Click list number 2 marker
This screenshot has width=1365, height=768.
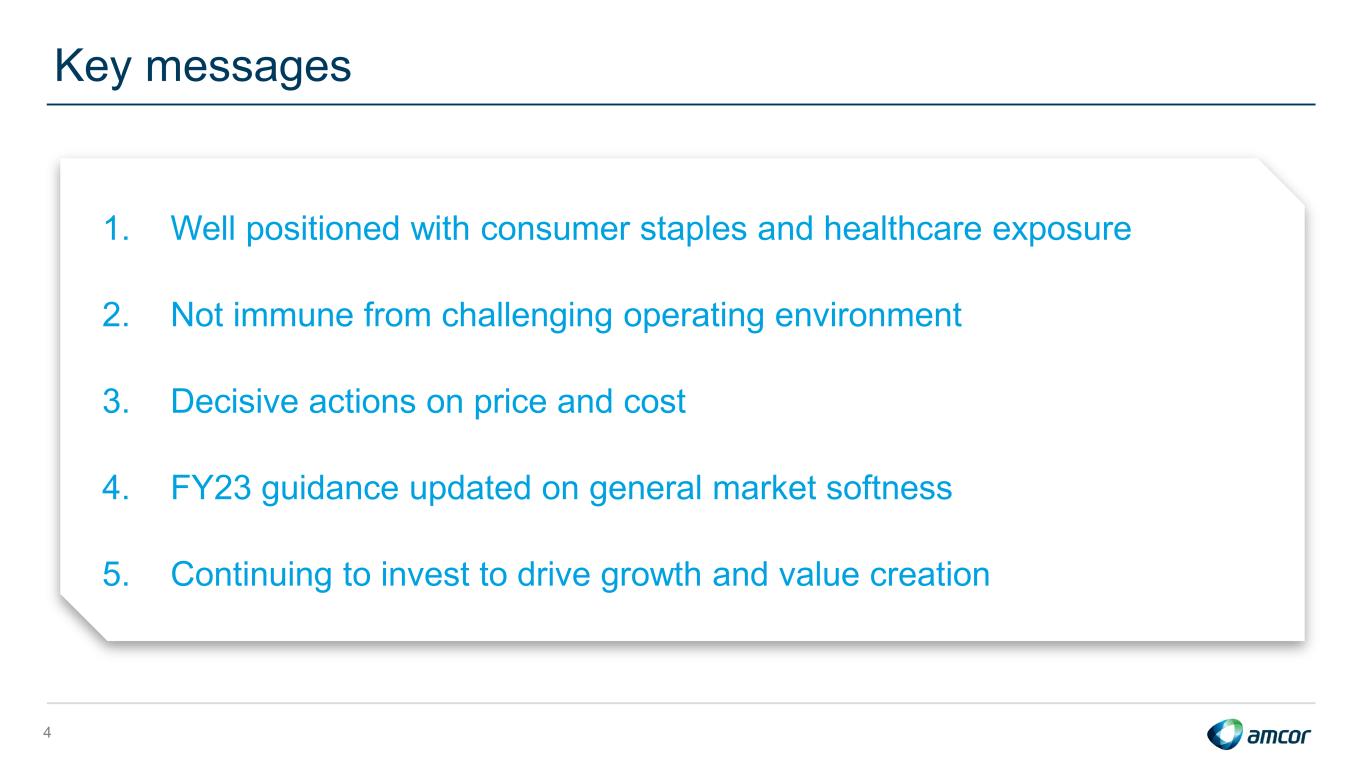[x=115, y=315]
